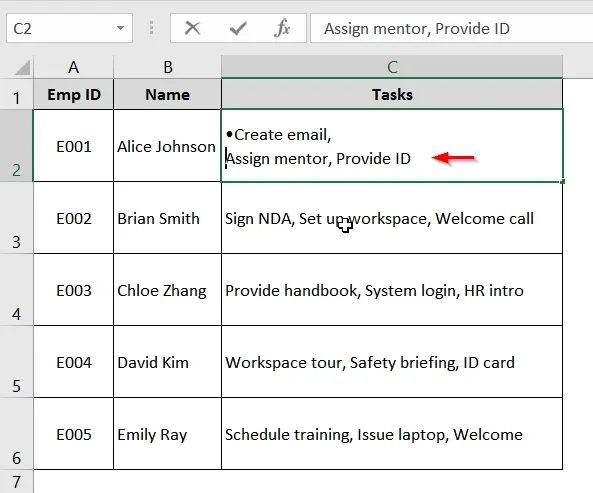Select cell containing E005
This screenshot has height=493, width=593.
(73, 433)
